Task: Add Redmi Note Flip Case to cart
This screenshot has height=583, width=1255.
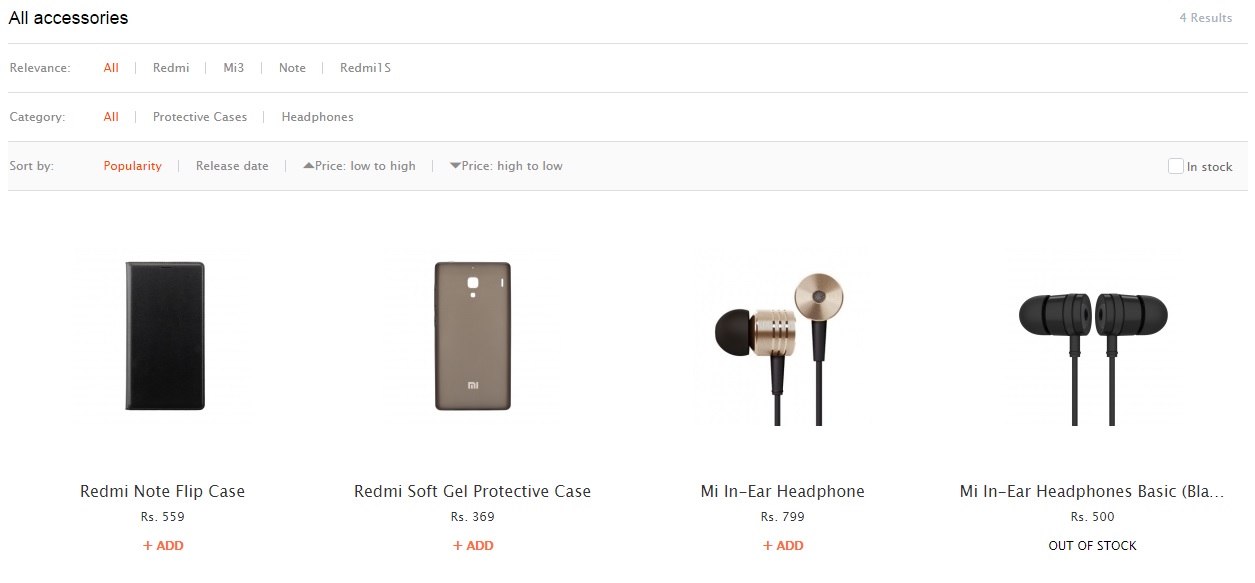Action: point(163,546)
